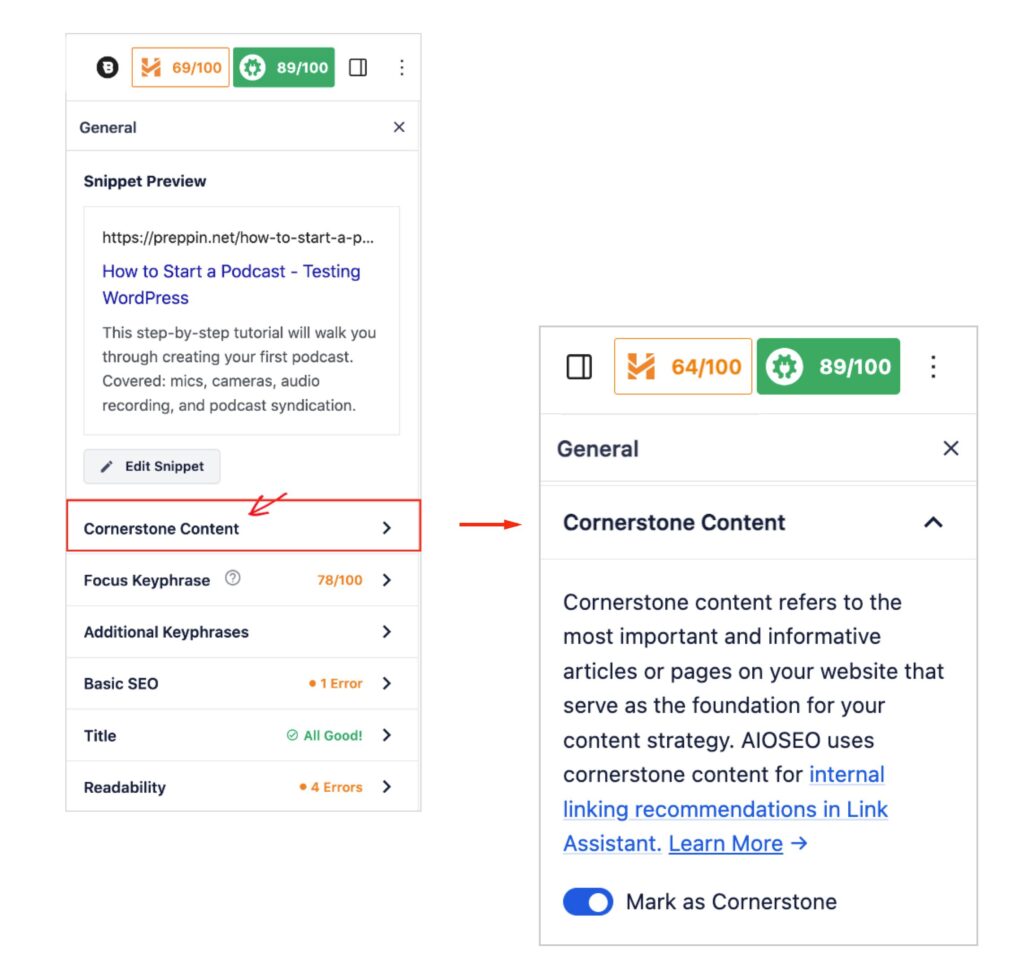
Task: Click the Edit Snippet button
Action: tap(152, 466)
